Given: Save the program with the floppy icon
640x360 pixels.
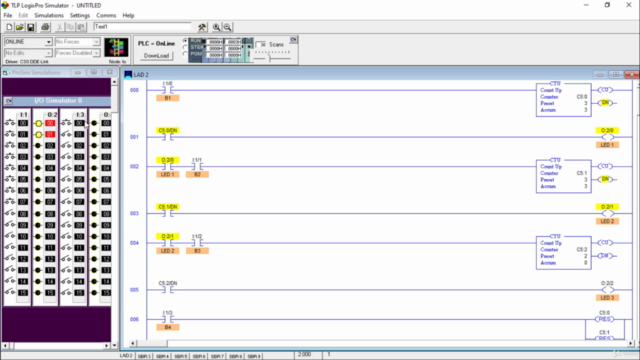Looking at the screenshot, I should tap(31, 27).
